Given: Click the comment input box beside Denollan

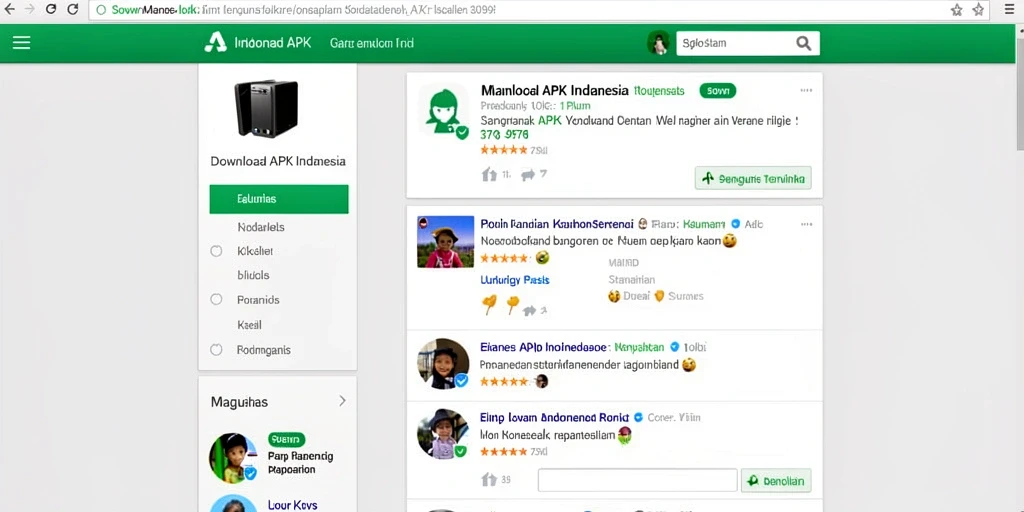Looking at the screenshot, I should pos(637,480).
